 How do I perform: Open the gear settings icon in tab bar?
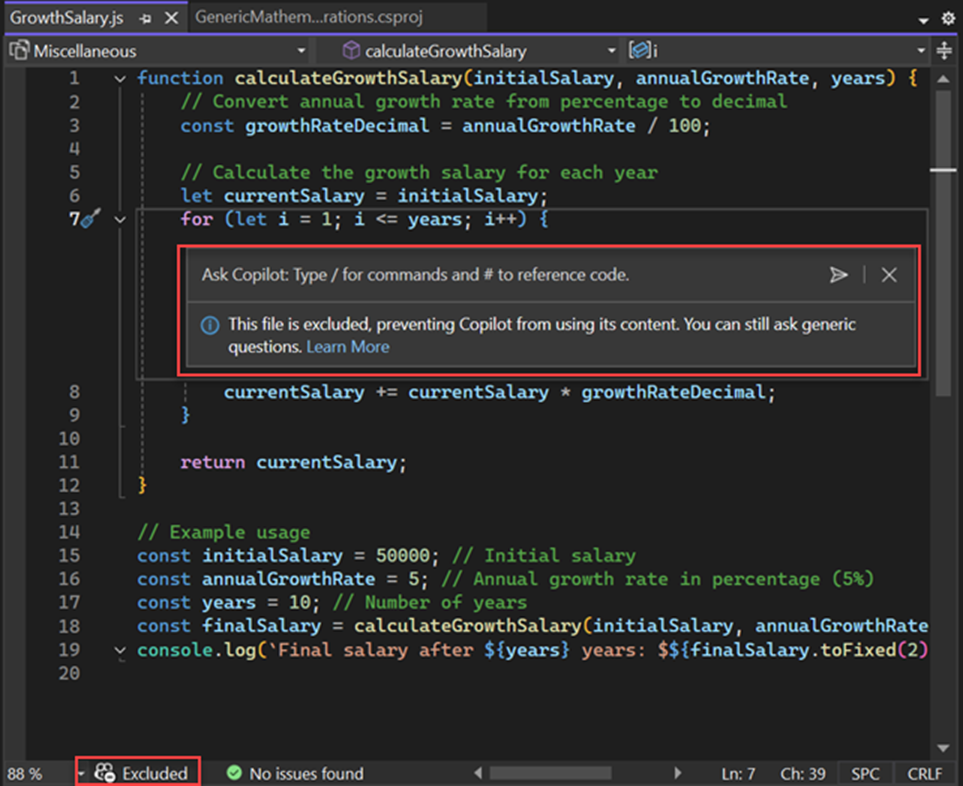click(x=948, y=18)
